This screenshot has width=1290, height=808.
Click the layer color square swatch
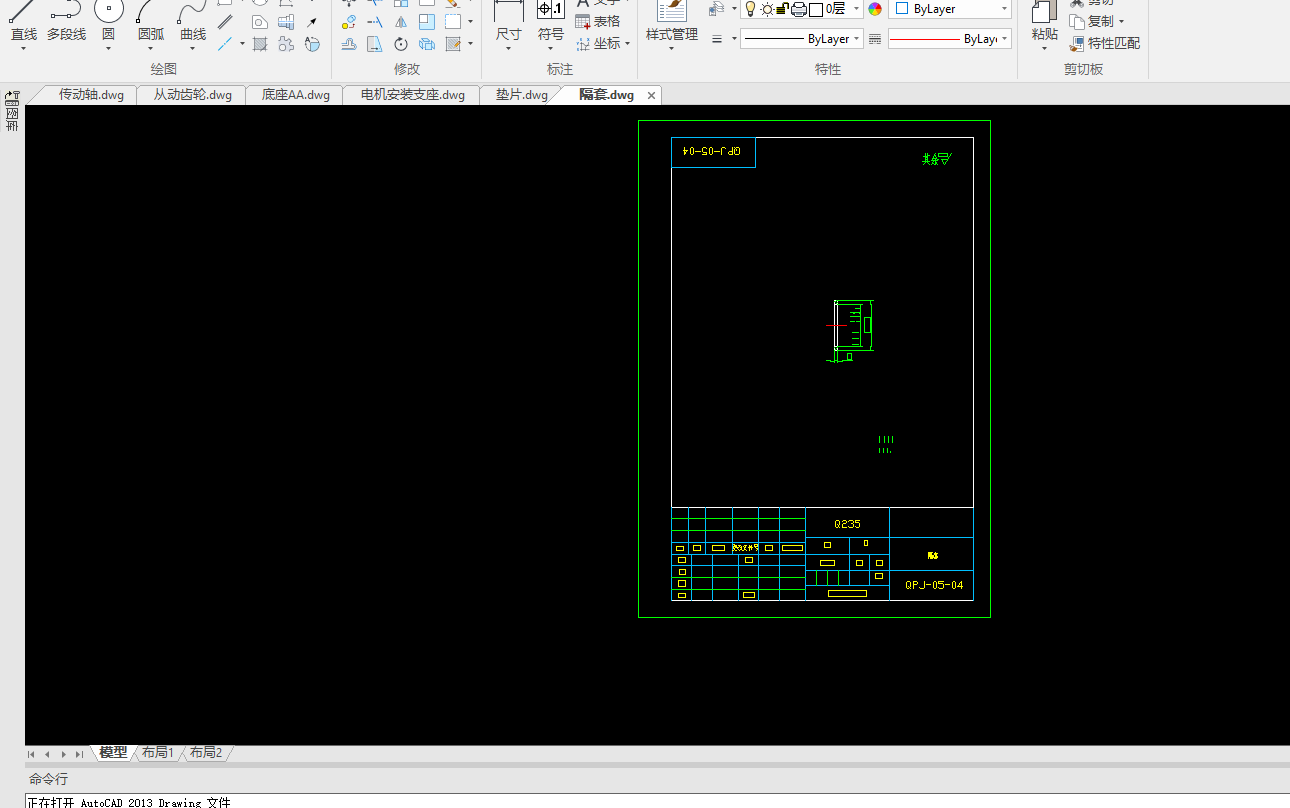click(x=816, y=9)
